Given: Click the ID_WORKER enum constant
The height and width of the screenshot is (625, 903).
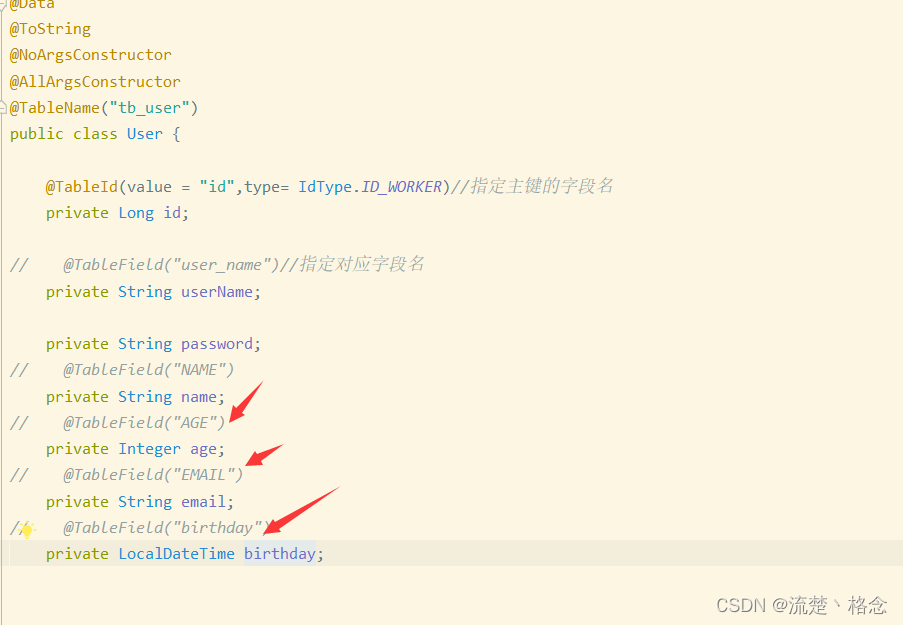Looking at the screenshot, I should tap(401, 187).
